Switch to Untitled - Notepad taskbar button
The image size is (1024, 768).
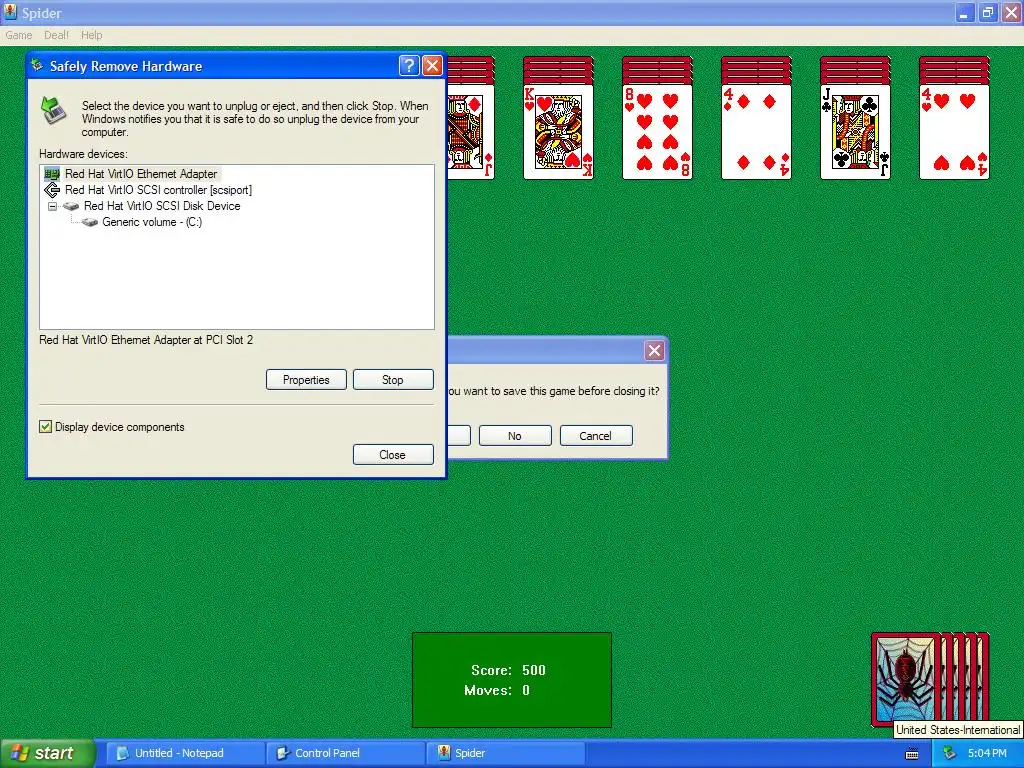[185, 753]
